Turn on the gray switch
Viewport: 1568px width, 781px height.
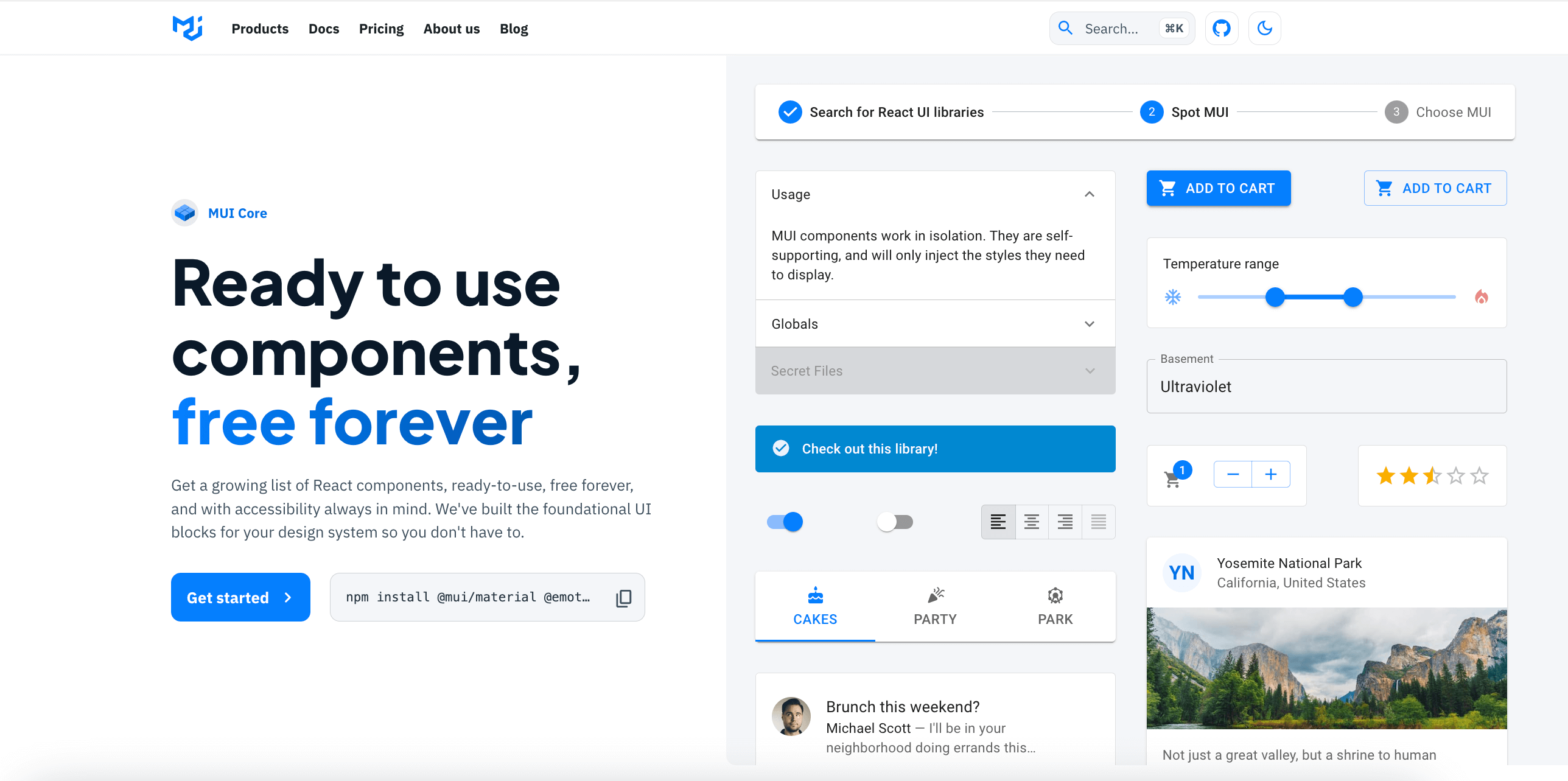(x=894, y=522)
